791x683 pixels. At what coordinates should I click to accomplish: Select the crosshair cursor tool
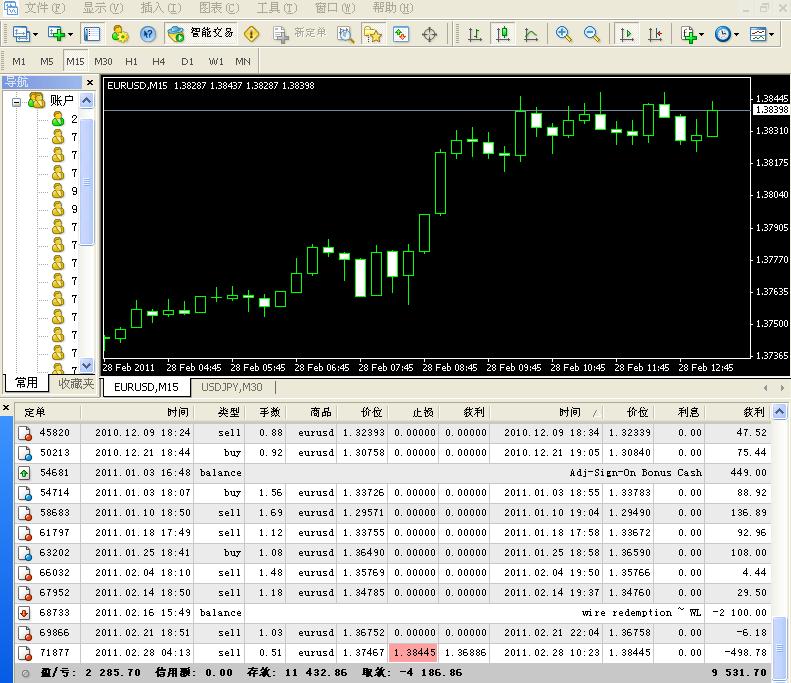(x=430, y=34)
